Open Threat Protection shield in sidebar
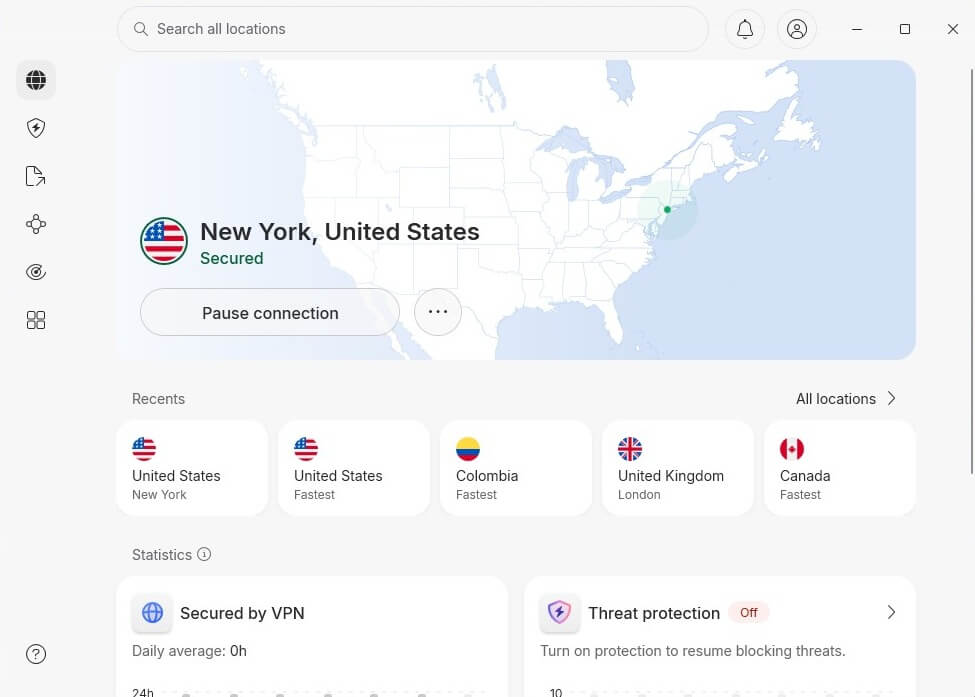The image size is (975, 697). point(36,128)
